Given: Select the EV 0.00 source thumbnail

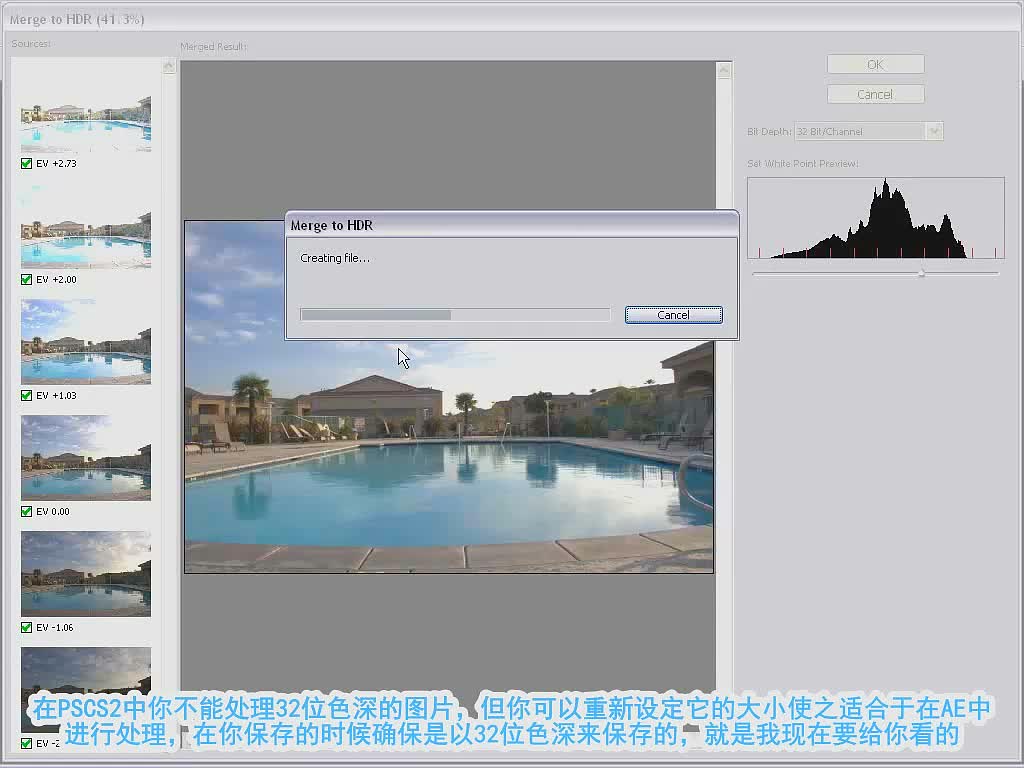Looking at the screenshot, I should click(x=86, y=458).
